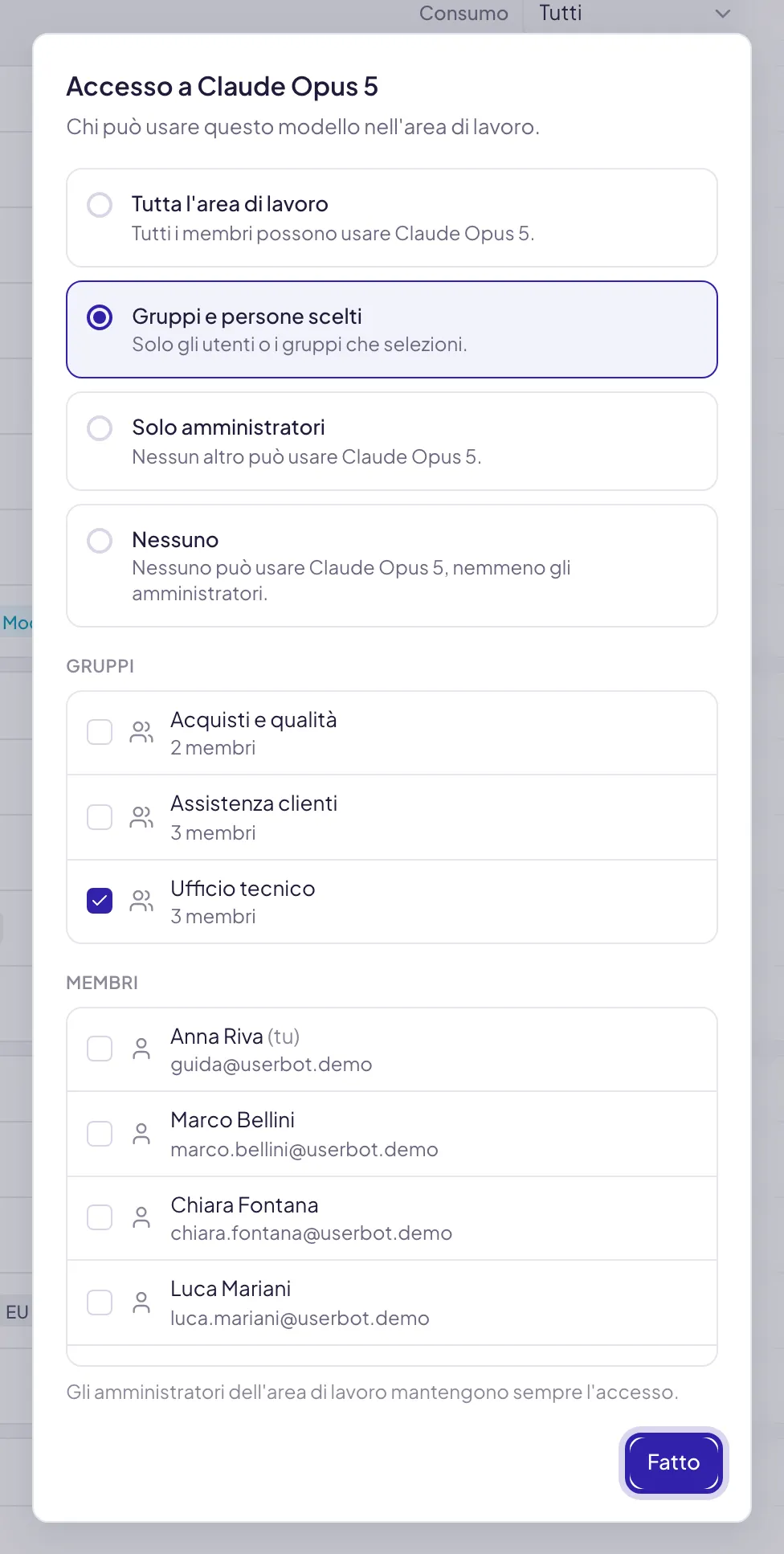The width and height of the screenshot is (784, 1554).
Task: Confirm with the Fatto button
Action: click(674, 1462)
